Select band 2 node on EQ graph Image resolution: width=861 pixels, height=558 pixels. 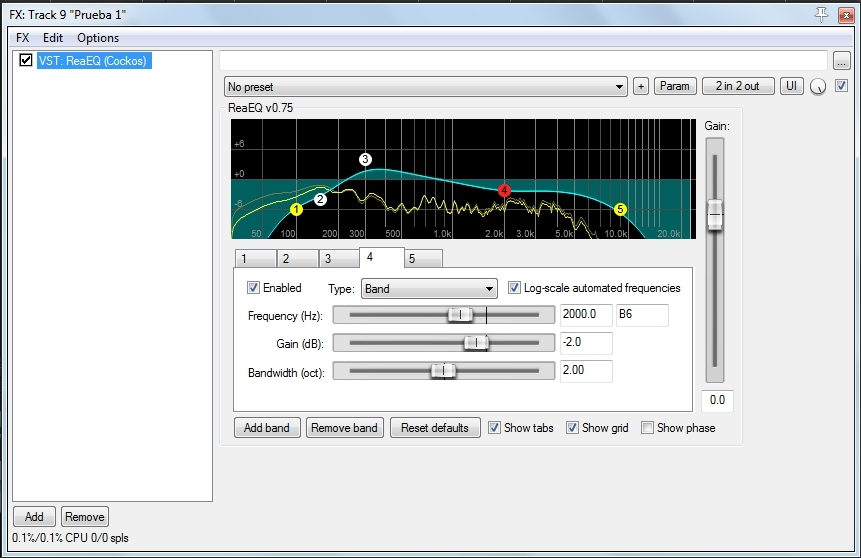tap(320, 199)
